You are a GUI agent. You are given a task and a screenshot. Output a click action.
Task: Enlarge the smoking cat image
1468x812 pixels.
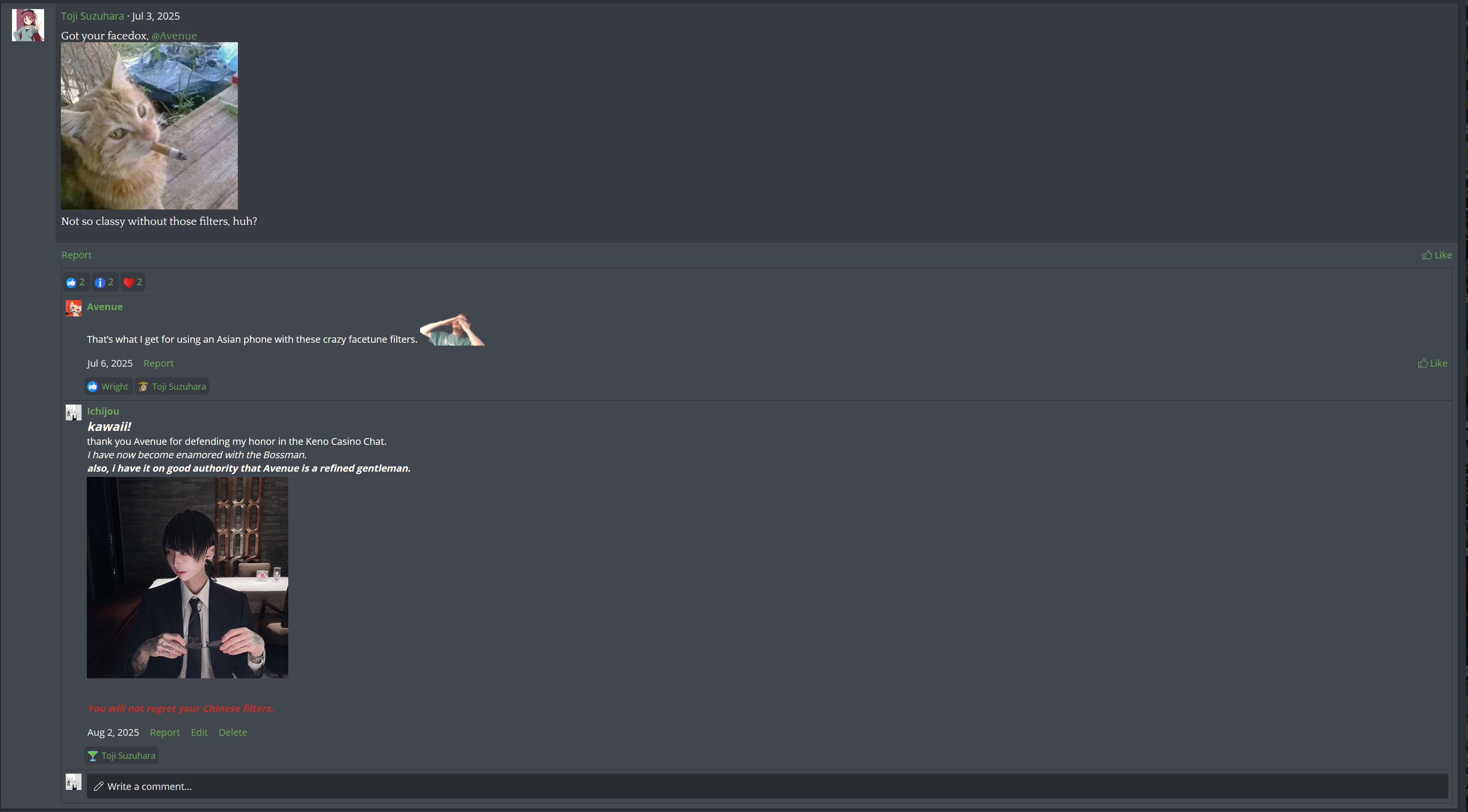[x=149, y=126]
